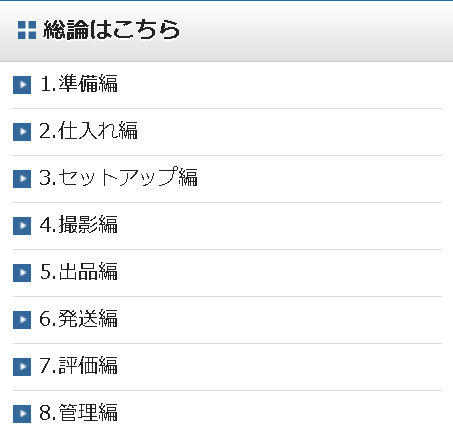The width and height of the screenshot is (453, 433).
Task: Open the 4.撮影編 link
Action: click(x=79, y=225)
